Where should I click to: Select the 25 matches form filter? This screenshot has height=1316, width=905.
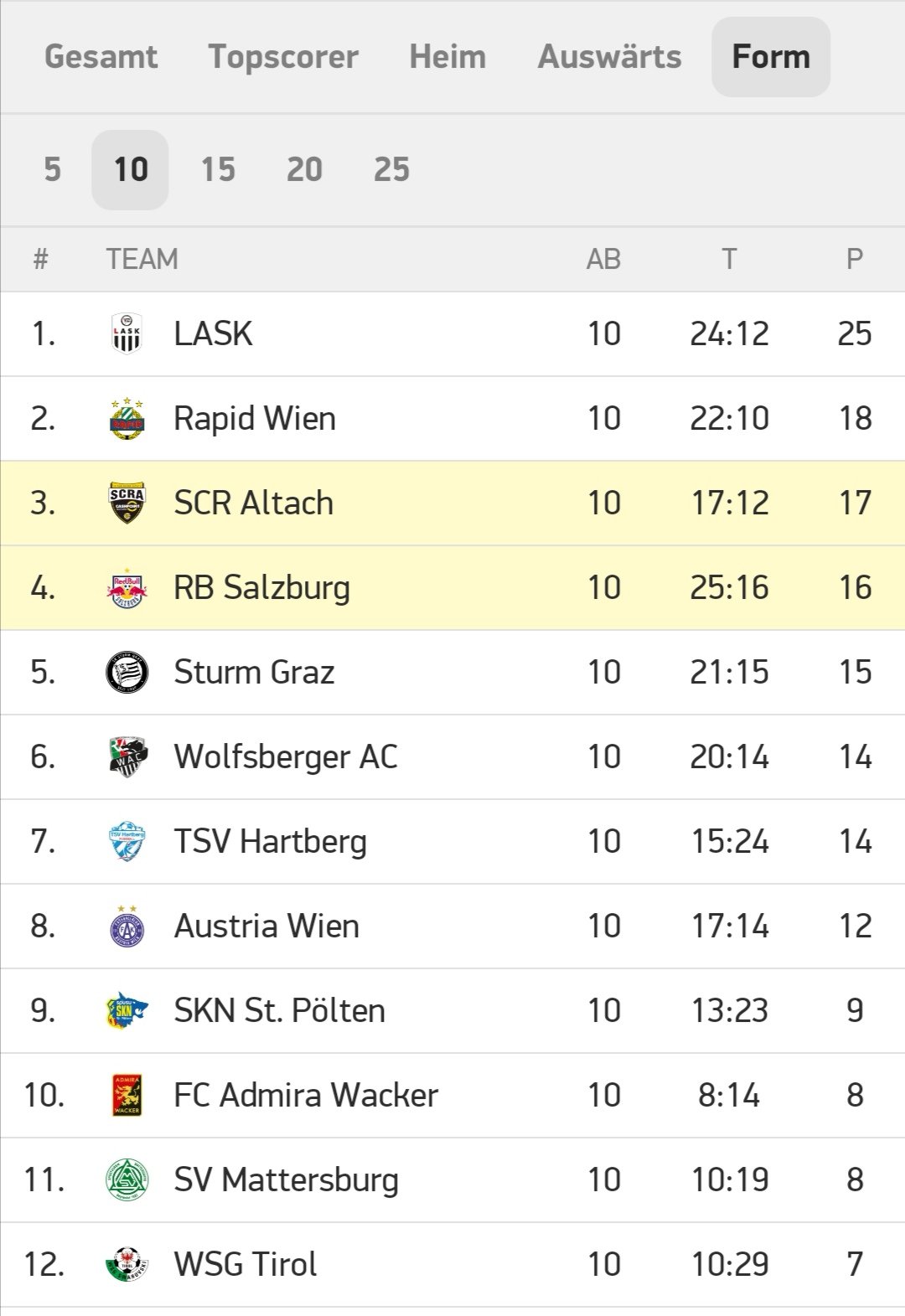coord(391,169)
